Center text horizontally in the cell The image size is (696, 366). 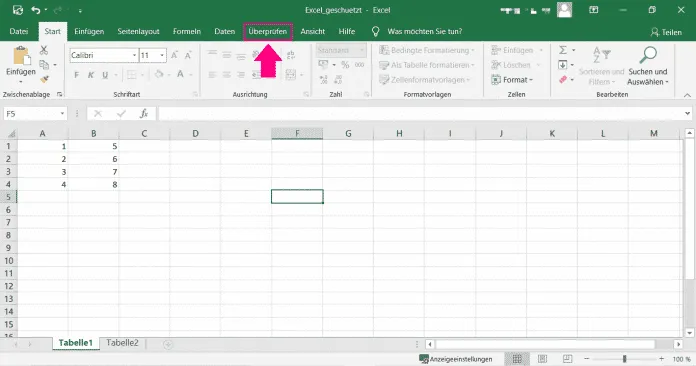(227, 75)
